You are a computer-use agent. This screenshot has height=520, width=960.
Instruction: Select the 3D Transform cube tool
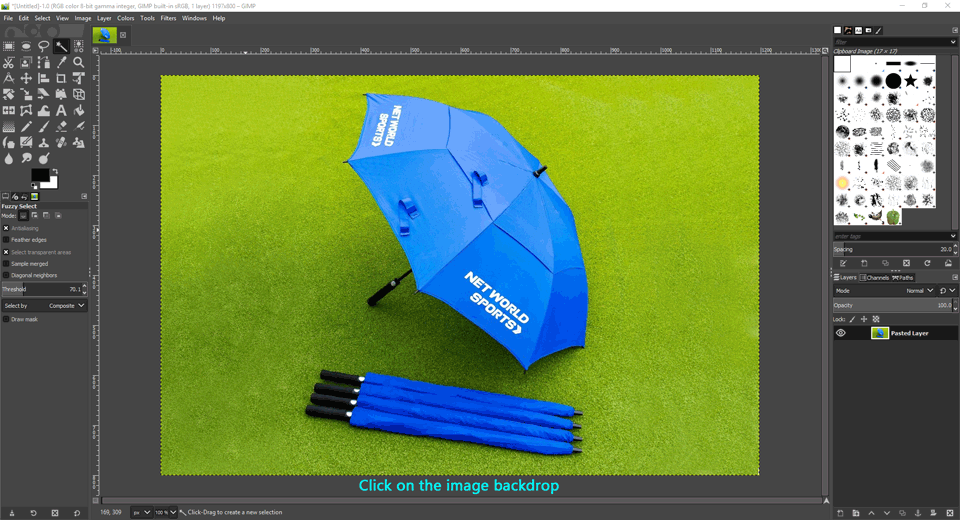pos(79,94)
